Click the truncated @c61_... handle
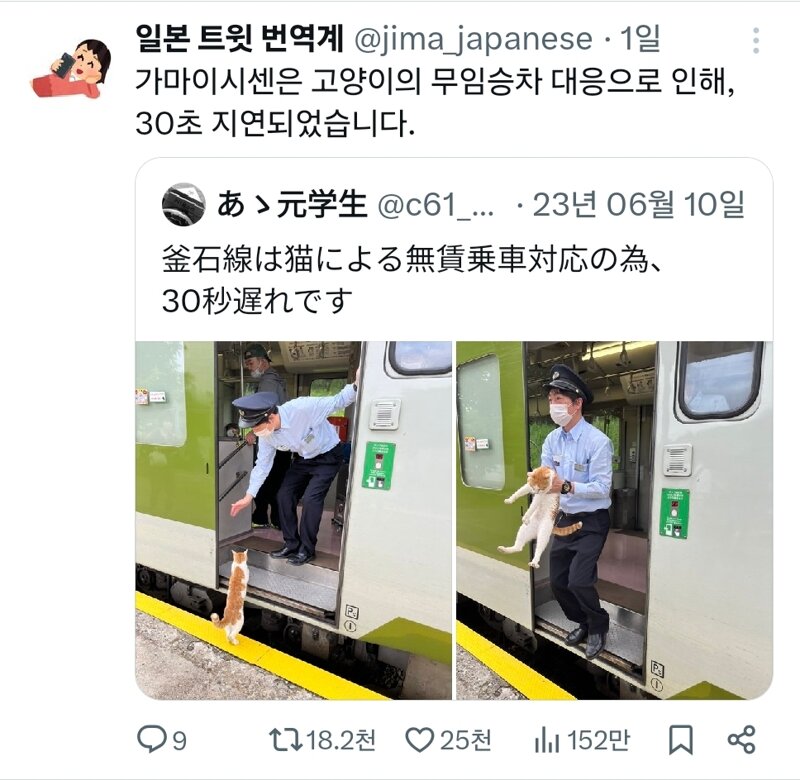 click(x=436, y=205)
